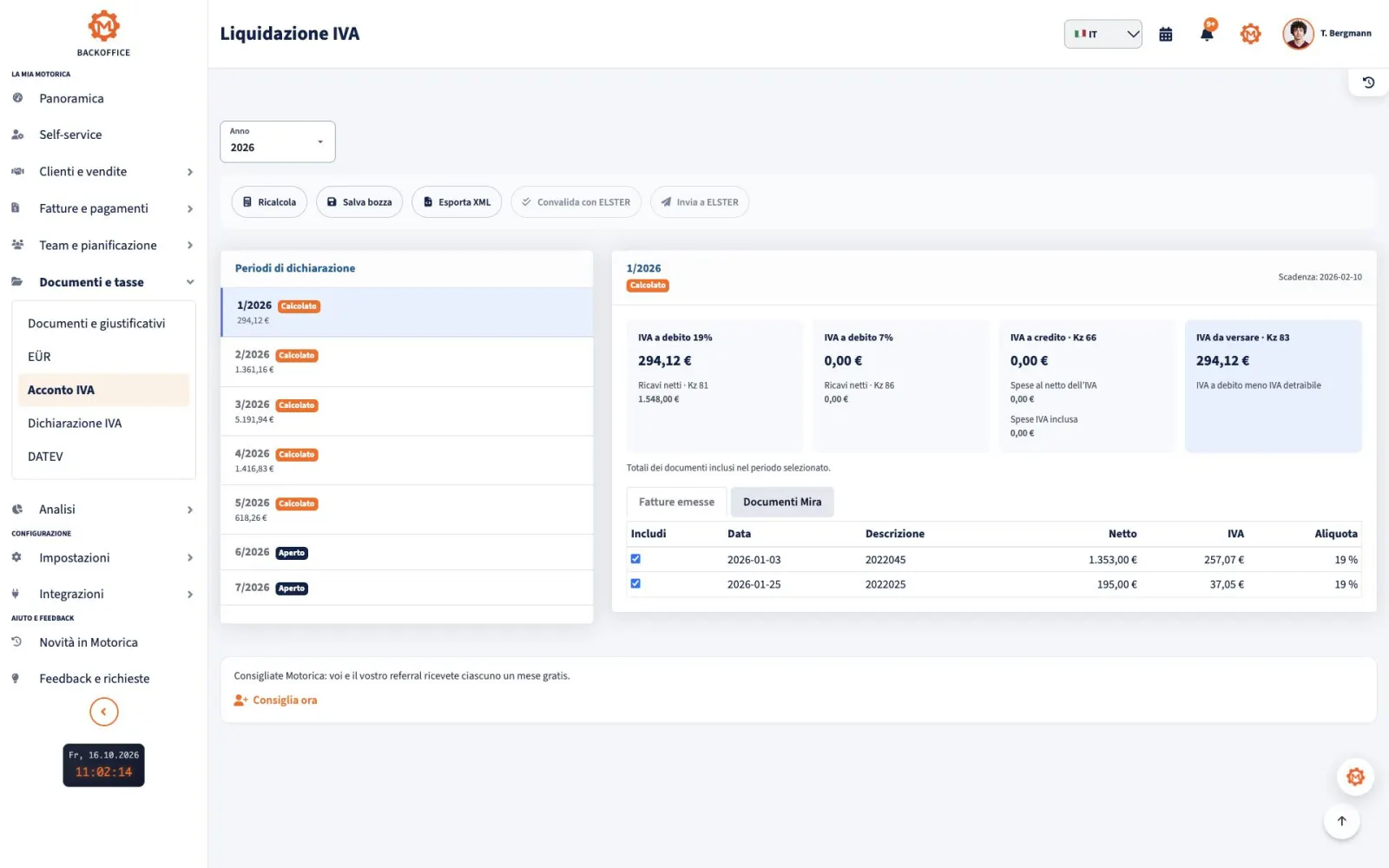Click the Motorica Backoffice logo

pos(103,33)
